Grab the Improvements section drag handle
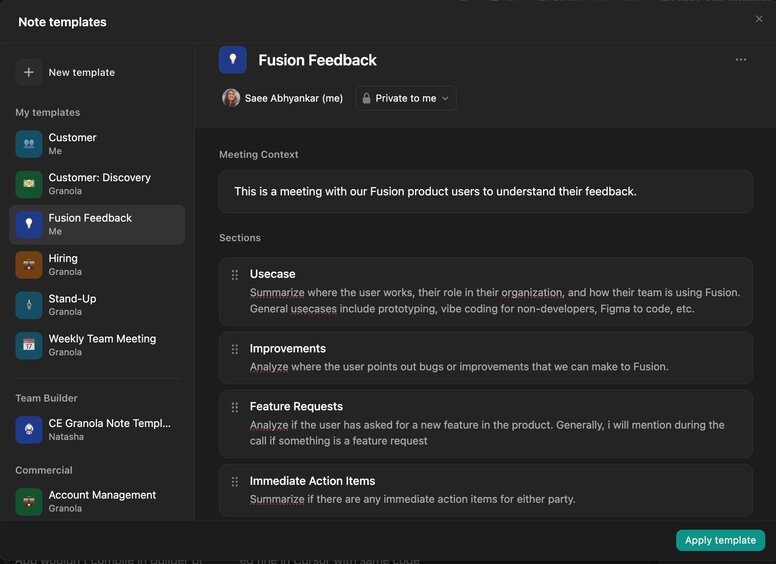Screen dimensions: 776x564 coord(235,349)
